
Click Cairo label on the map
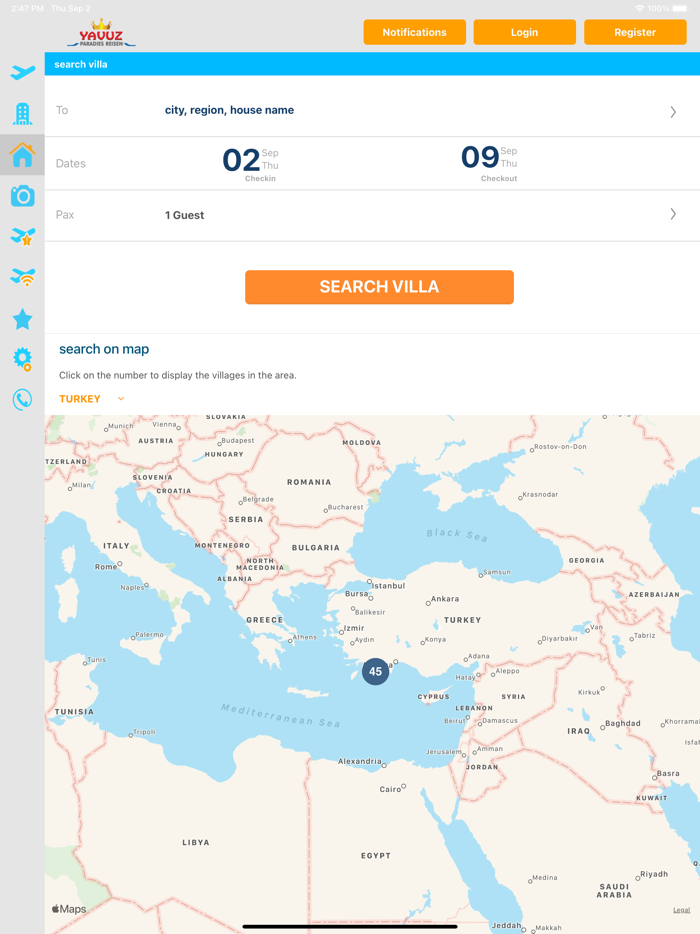coord(390,789)
